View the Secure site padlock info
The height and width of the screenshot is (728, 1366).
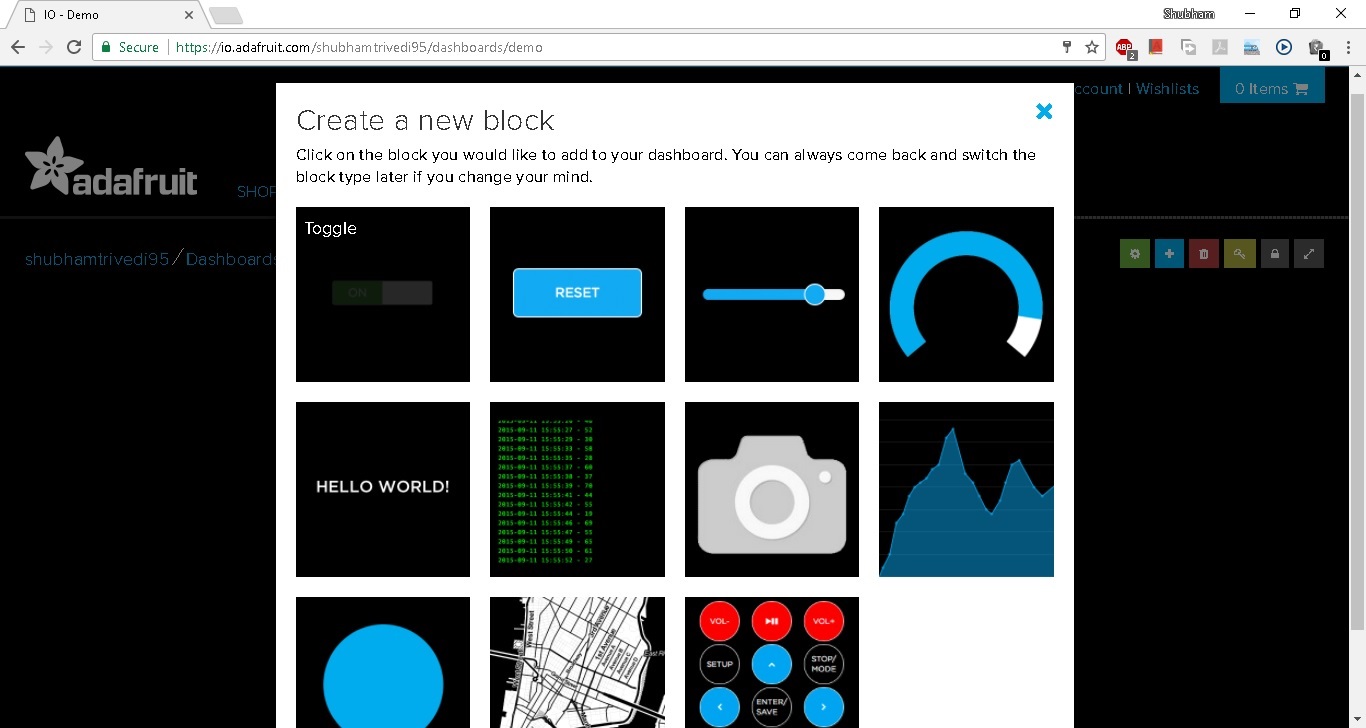(x=128, y=47)
